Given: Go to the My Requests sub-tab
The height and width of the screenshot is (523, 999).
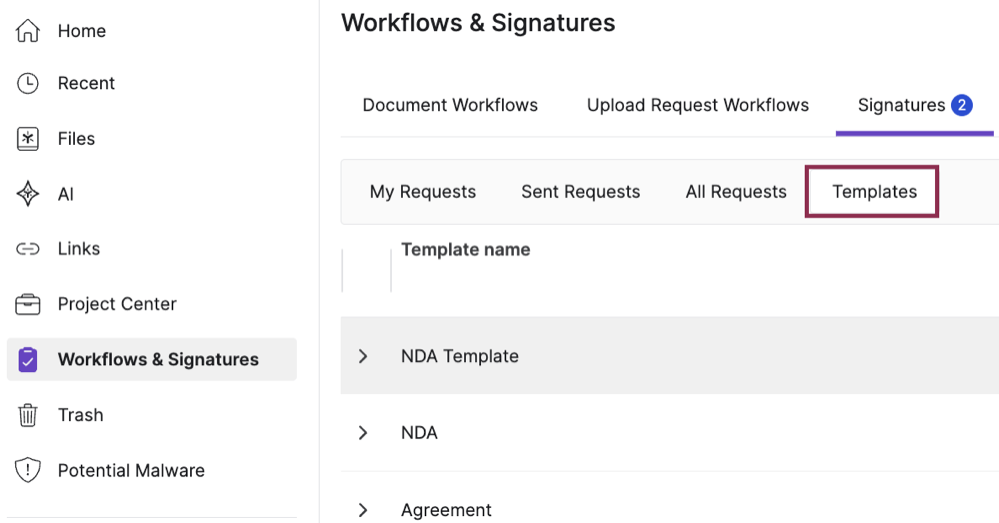Looking at the screenshot, I should pos(423,192).
